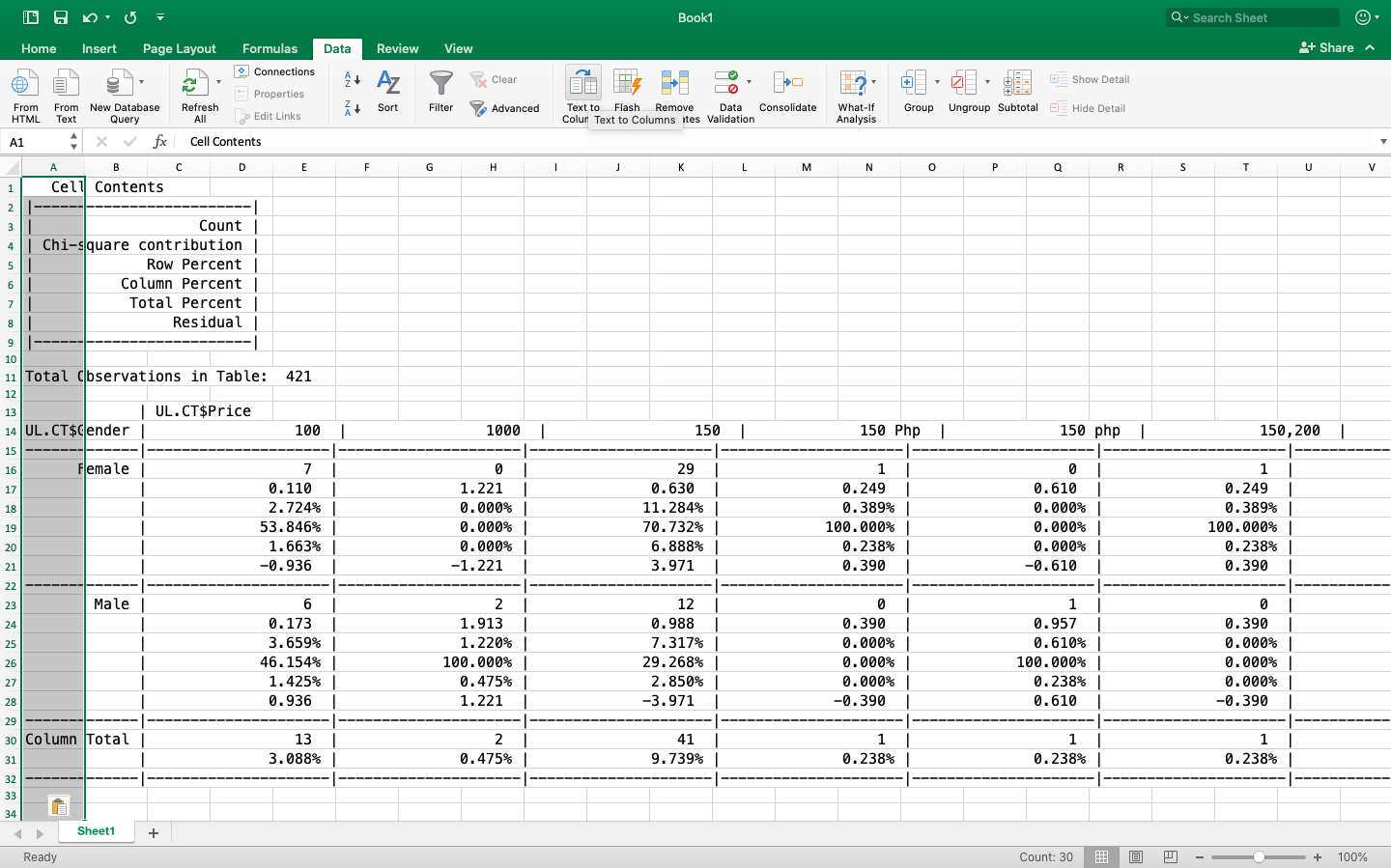Switch to the Formulas tab
The height and width of the screenshot is (868, 1391).
(269, 48)
